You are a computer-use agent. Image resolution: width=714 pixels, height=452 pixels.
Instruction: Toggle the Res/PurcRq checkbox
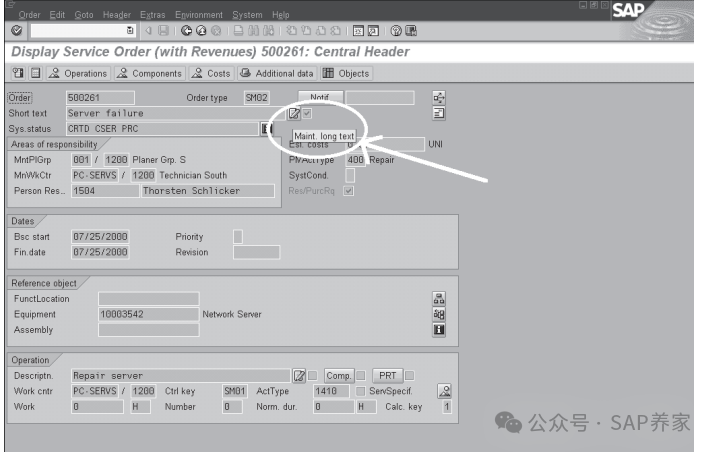(349, 191)
